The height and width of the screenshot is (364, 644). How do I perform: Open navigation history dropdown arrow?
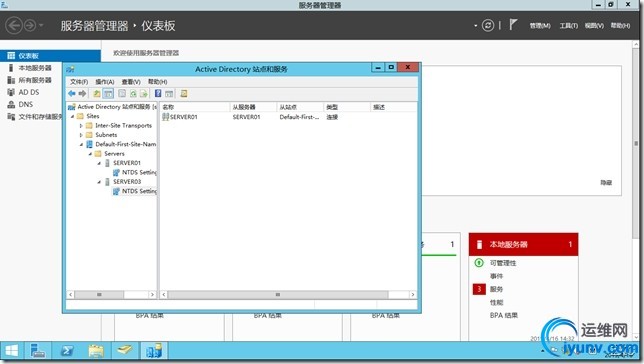[x=41, y=25]
